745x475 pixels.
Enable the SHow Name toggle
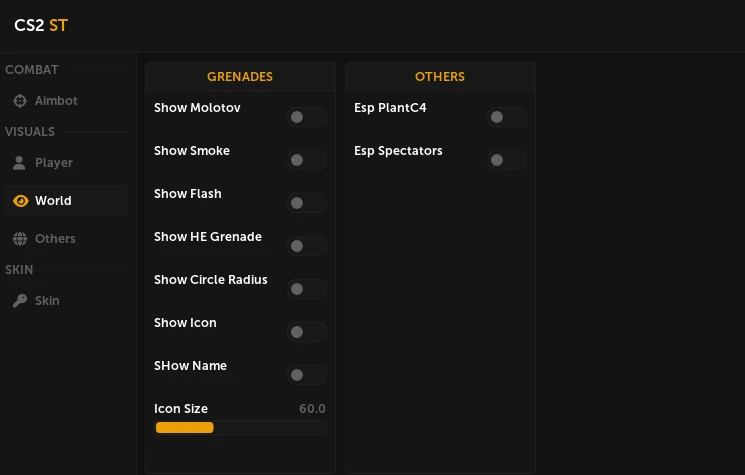[306, 375]
